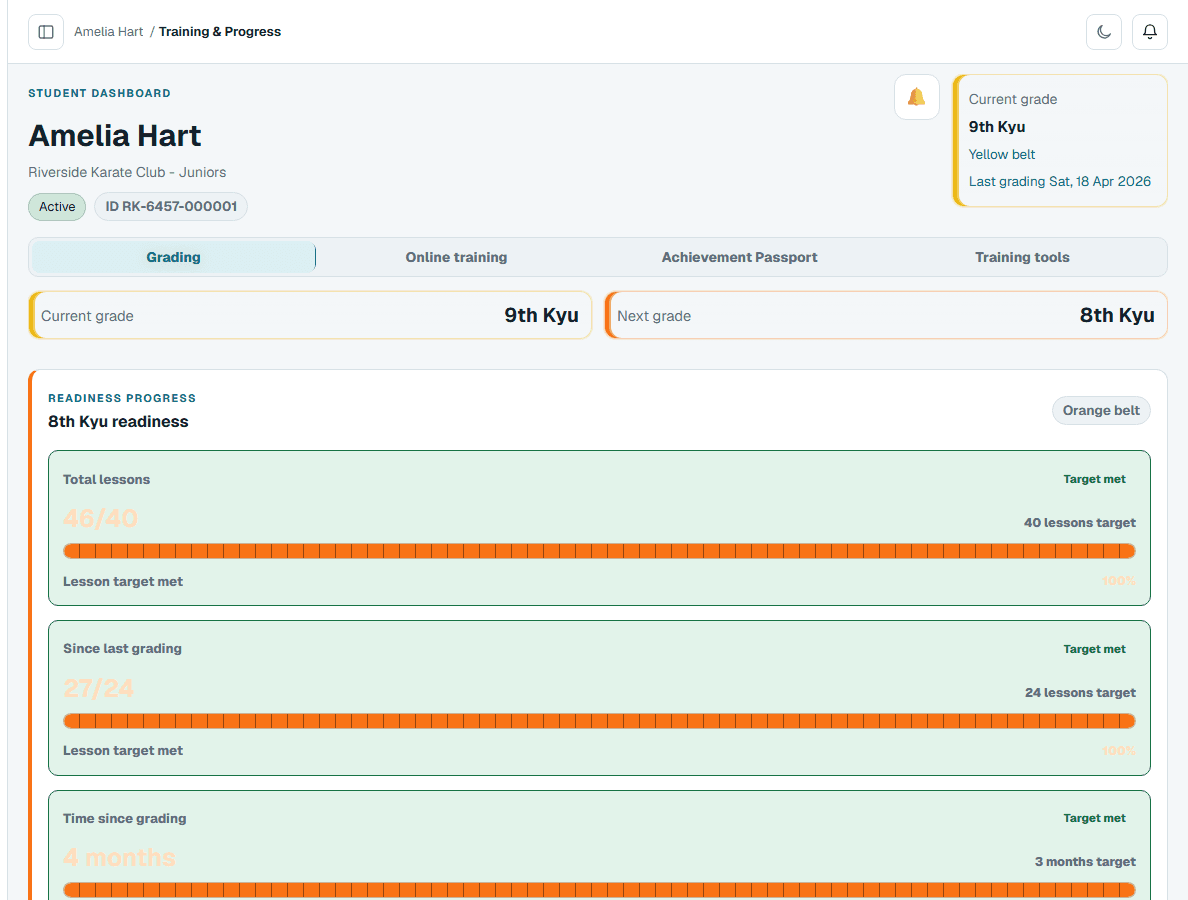Click the 46/40 lessons value
1188x900 pixels.
pyautogui.click(x=100, y=518)
